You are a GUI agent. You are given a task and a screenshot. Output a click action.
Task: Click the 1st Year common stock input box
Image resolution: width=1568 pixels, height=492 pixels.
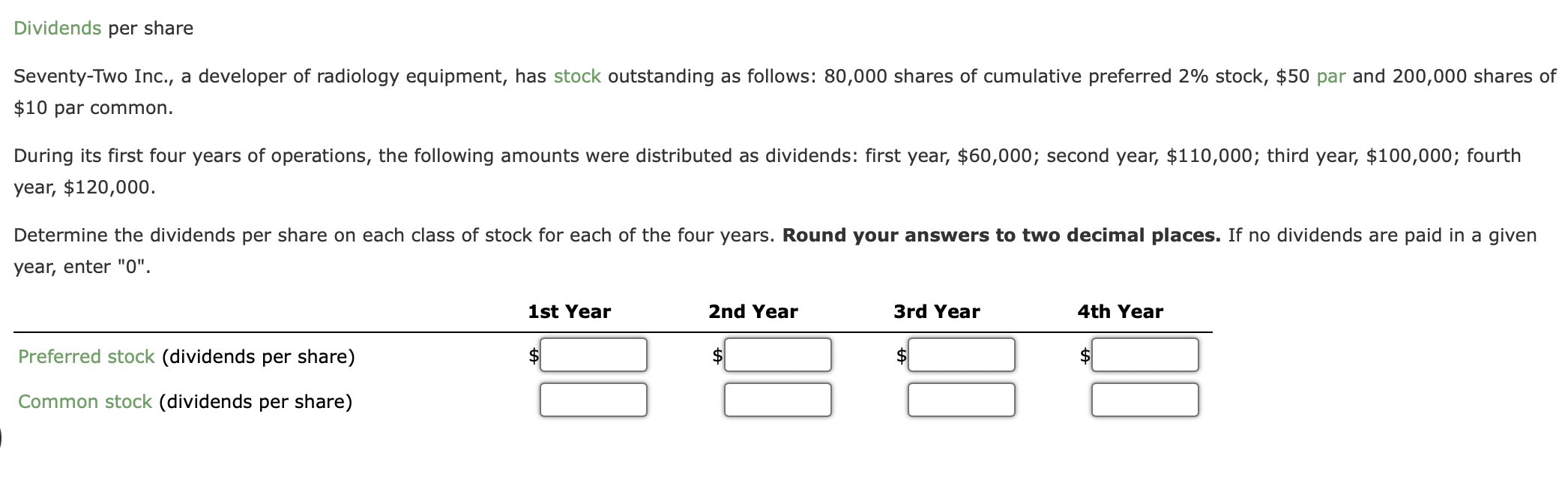pyautogui.click(x=593, y=399)
